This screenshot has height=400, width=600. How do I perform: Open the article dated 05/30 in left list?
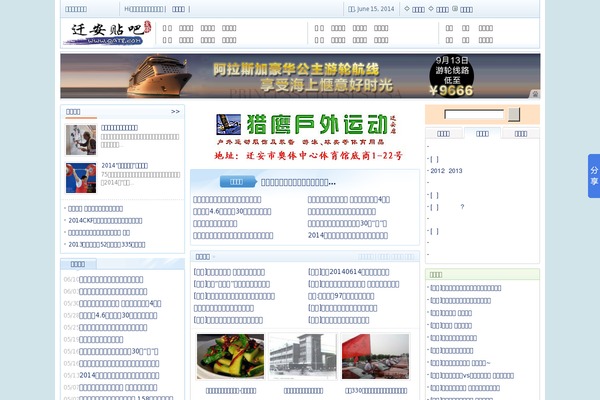120,303
